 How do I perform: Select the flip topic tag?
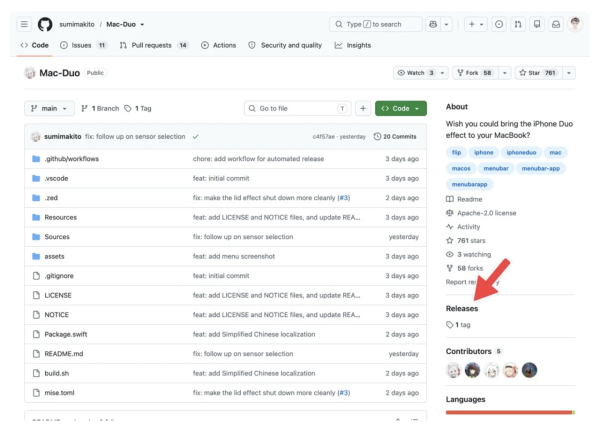(x=456, y=152)
